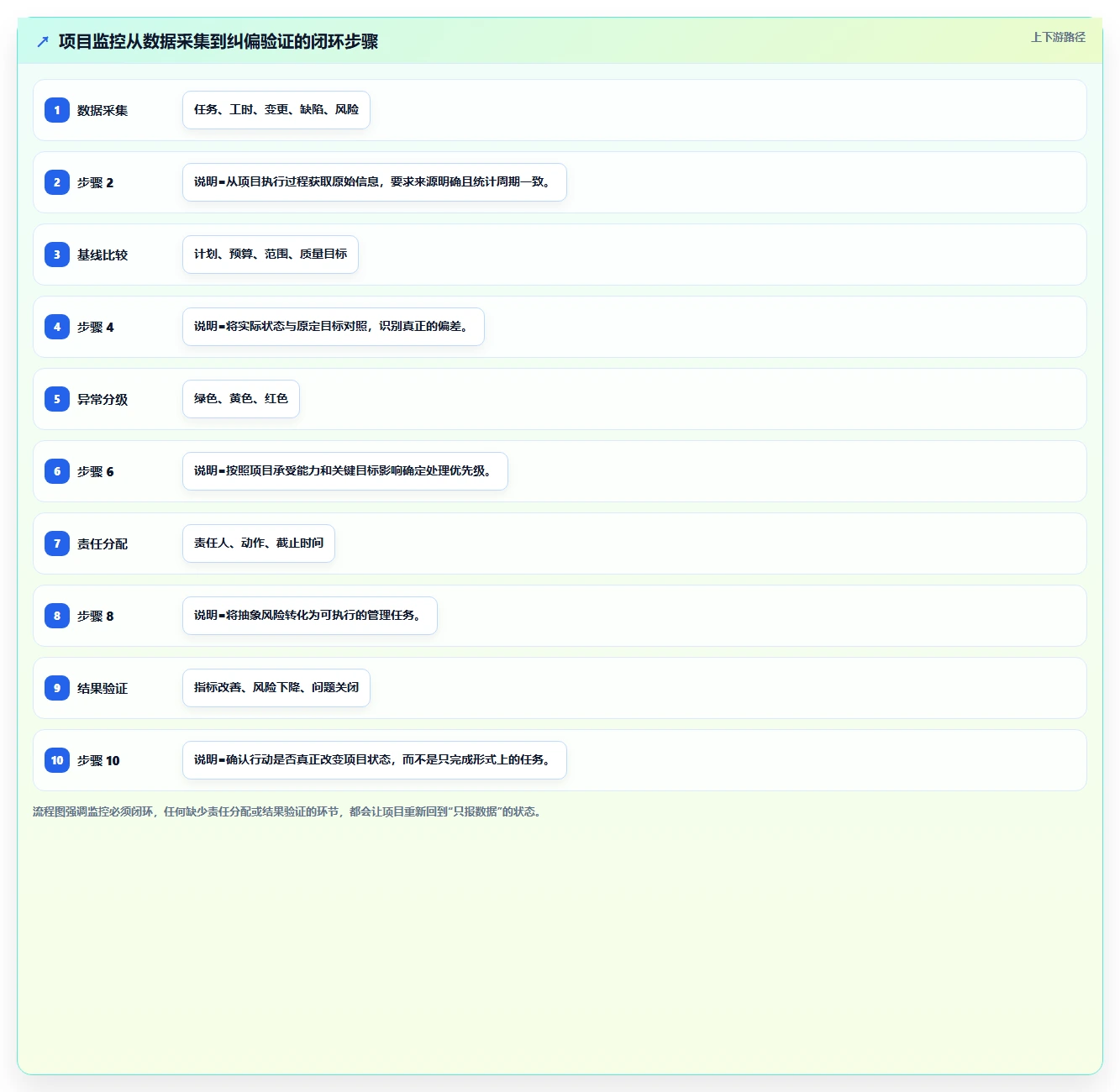Click the title 项目监控从数据采集到纠偏验证的闭环步骤
Image resolution: width=1120 pixels, height=1092 pixels.
(x=218, y=41)
